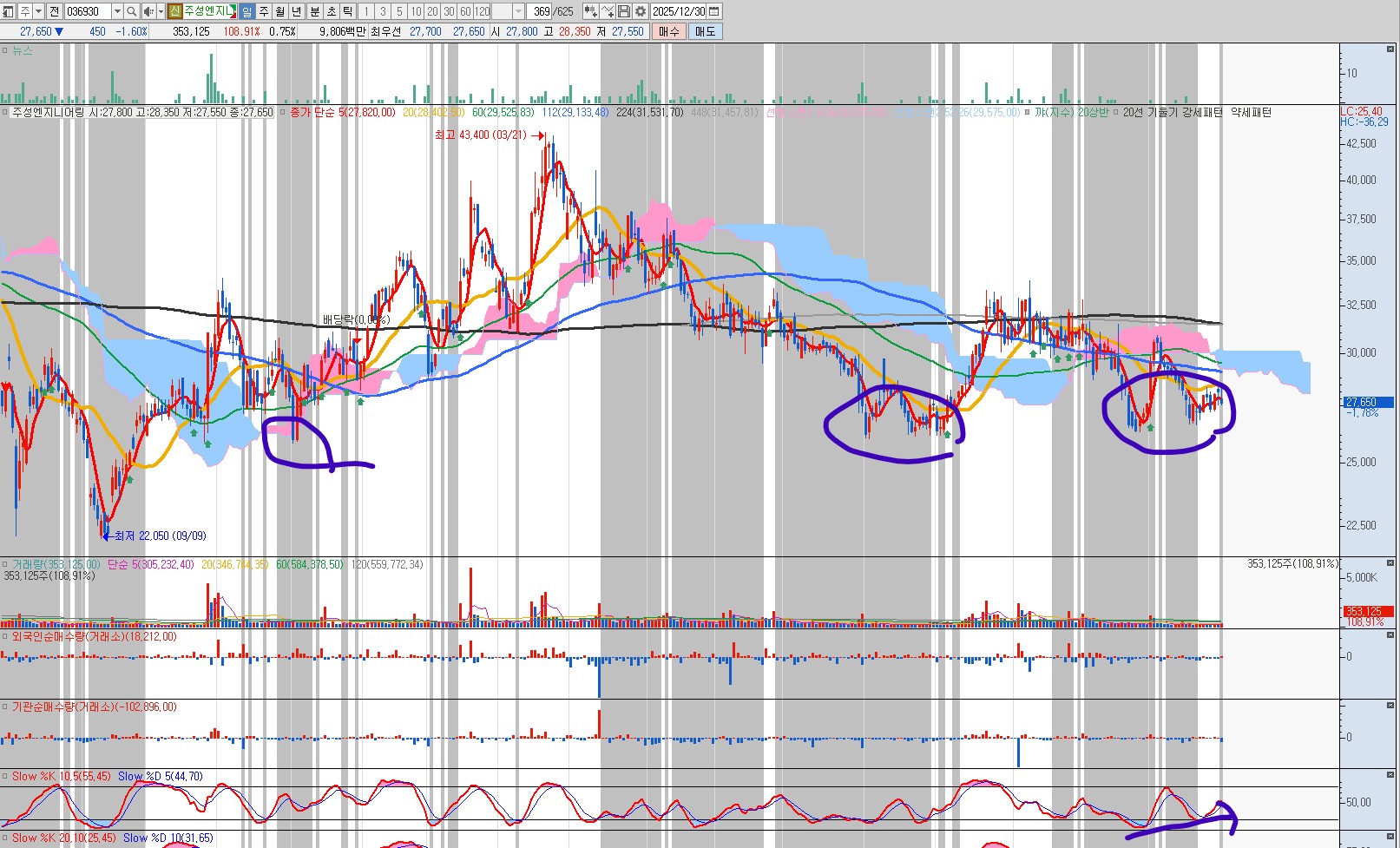Image resolution: width=1400 pixels, height=848 pixels.
Task: Click the green 신 badge icon
Action: tap(174, 11)
